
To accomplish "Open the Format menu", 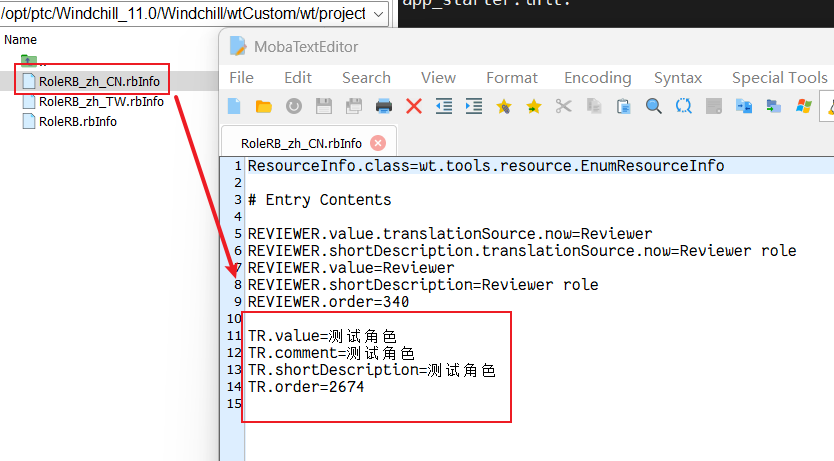I will (512, 78).
